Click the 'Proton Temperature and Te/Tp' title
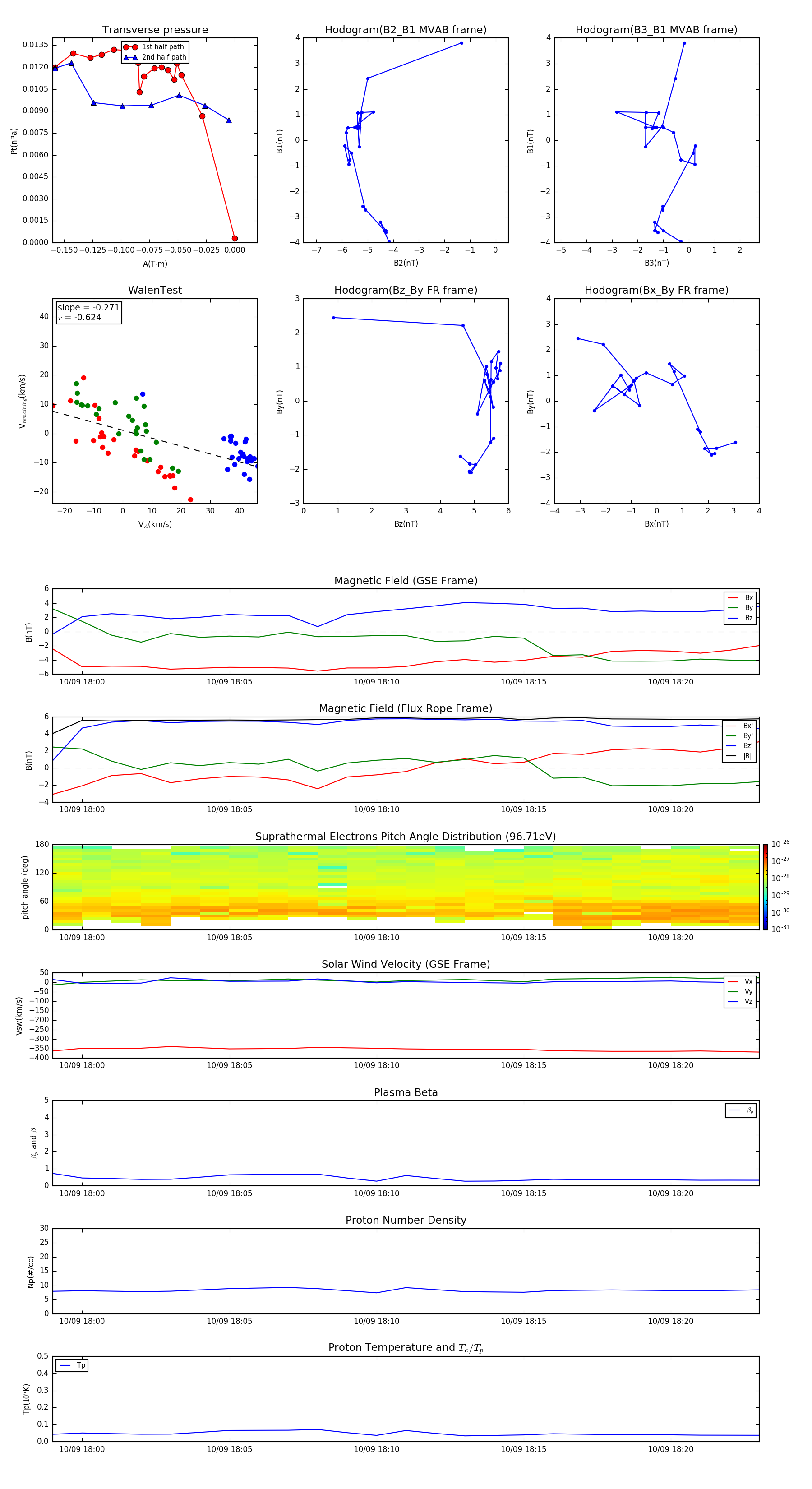Viewport: 812px width, 1489px height. click(406, 1347)
